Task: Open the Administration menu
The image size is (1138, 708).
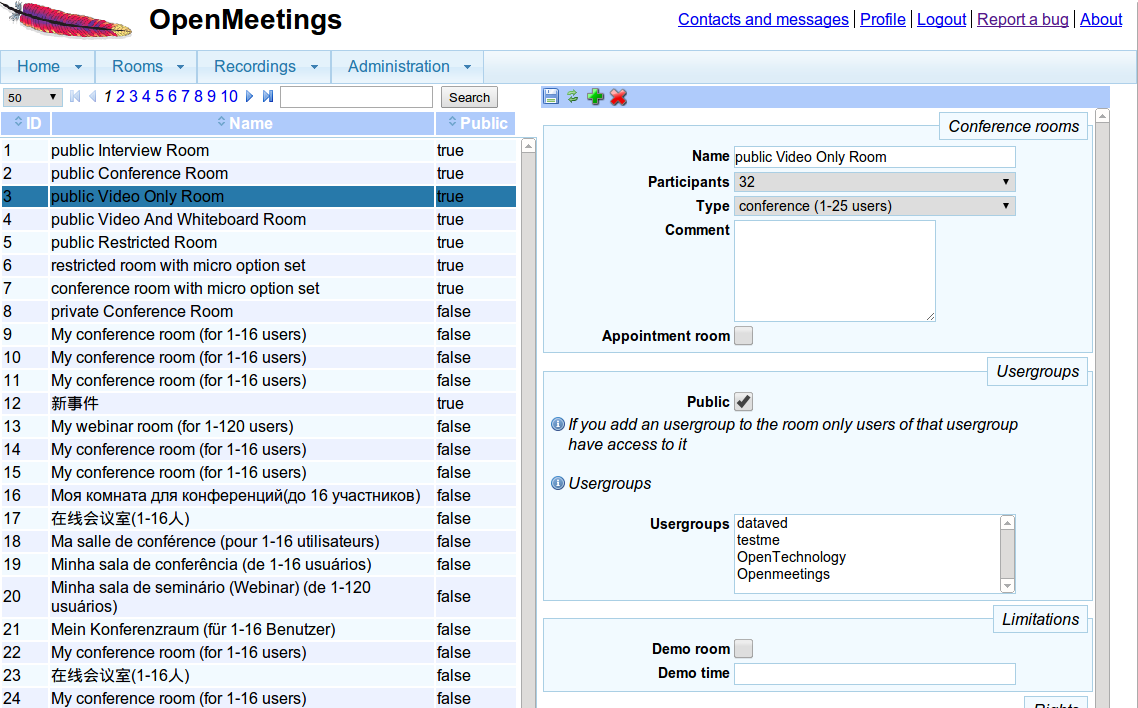Action: (408, 67)
